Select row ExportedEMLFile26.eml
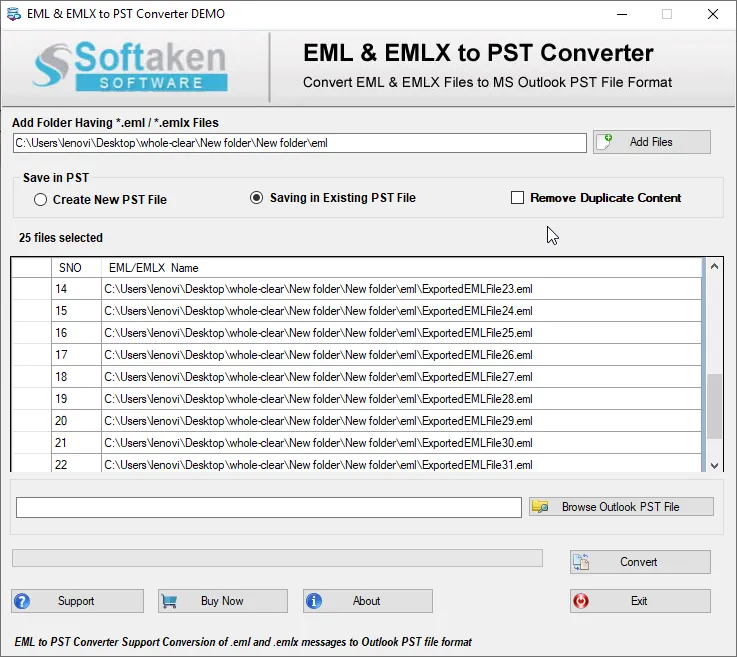The width and height of the screenshot is (737, 657). (x=357, y=355)
